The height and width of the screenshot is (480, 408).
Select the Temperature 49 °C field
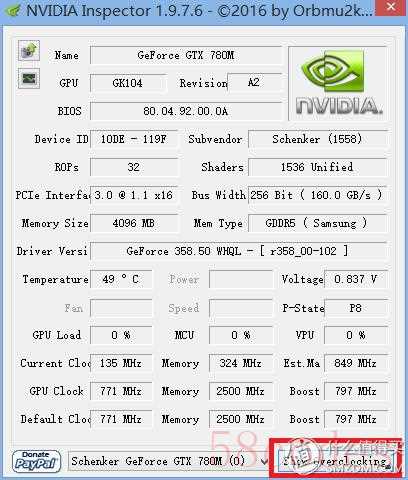coord(121,279)
